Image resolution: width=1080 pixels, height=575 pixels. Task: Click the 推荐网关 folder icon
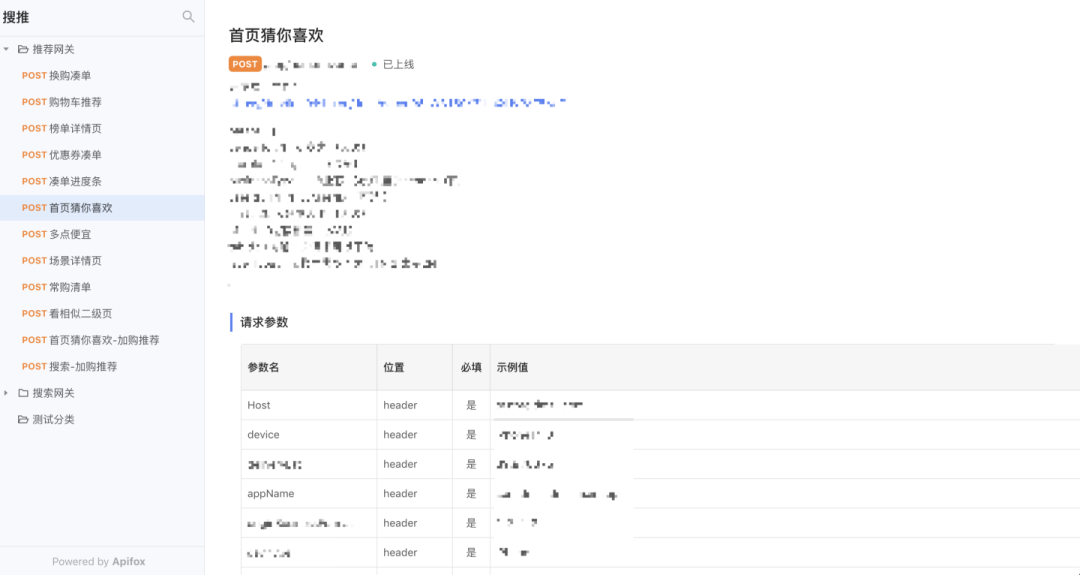pos(23,49)
